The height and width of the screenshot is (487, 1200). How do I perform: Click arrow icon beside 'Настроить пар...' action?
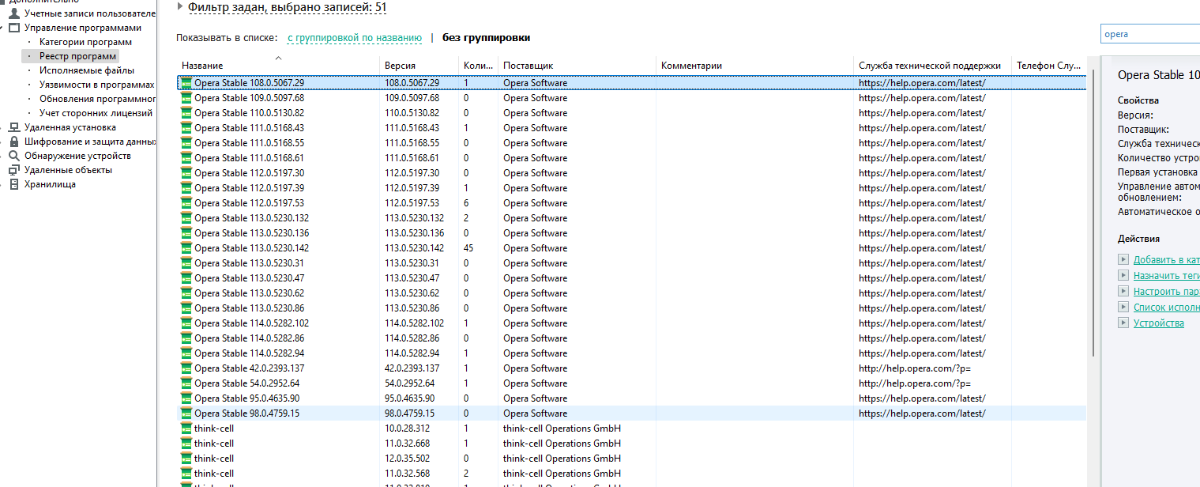(1124, 291)
